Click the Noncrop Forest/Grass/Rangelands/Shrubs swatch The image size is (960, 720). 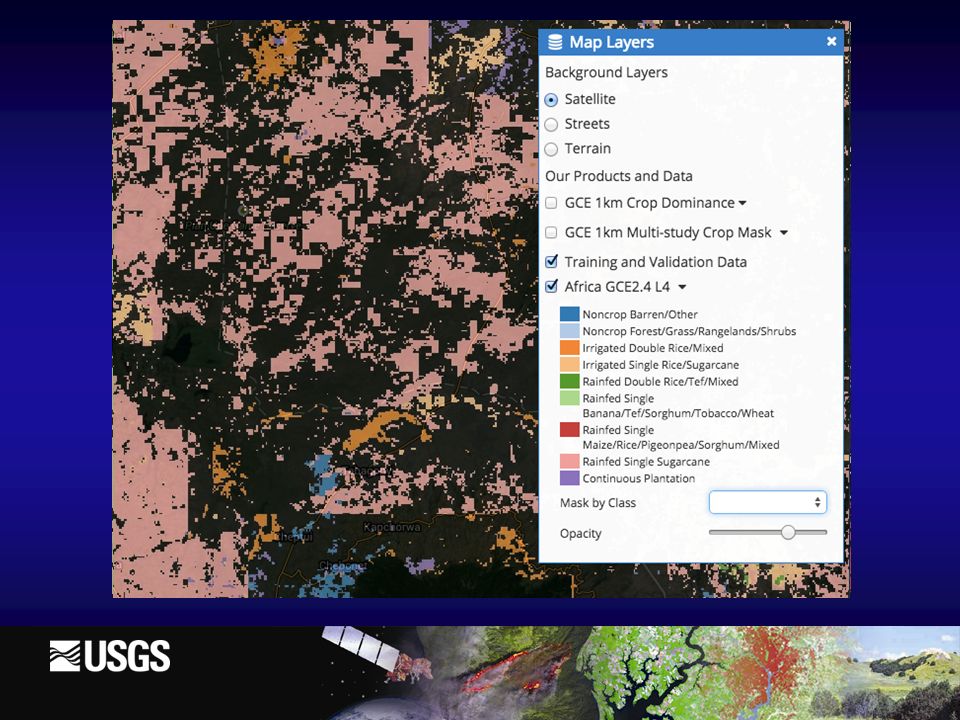coord(569,331)
